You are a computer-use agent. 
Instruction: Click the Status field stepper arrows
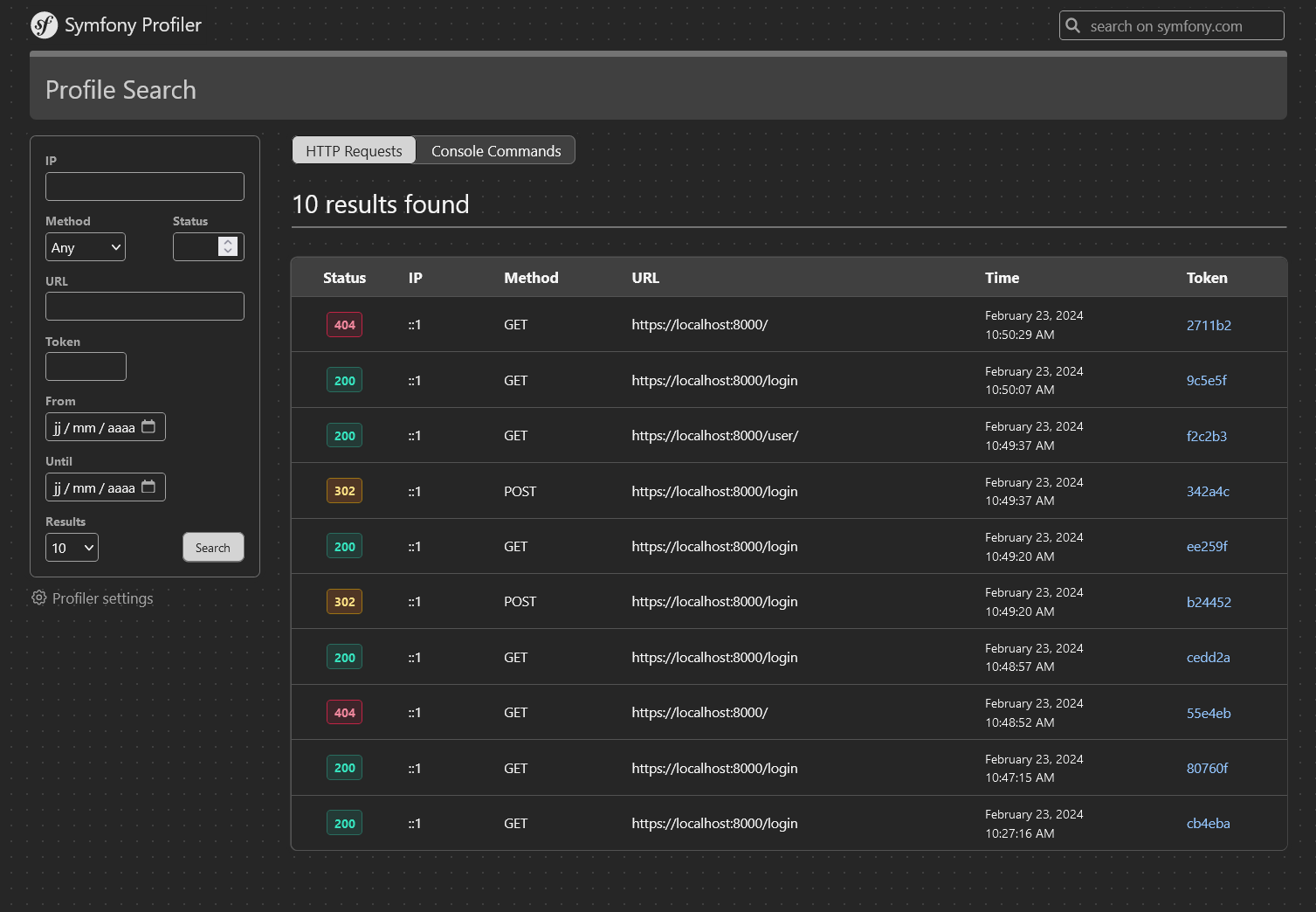[x=229, y=246]
